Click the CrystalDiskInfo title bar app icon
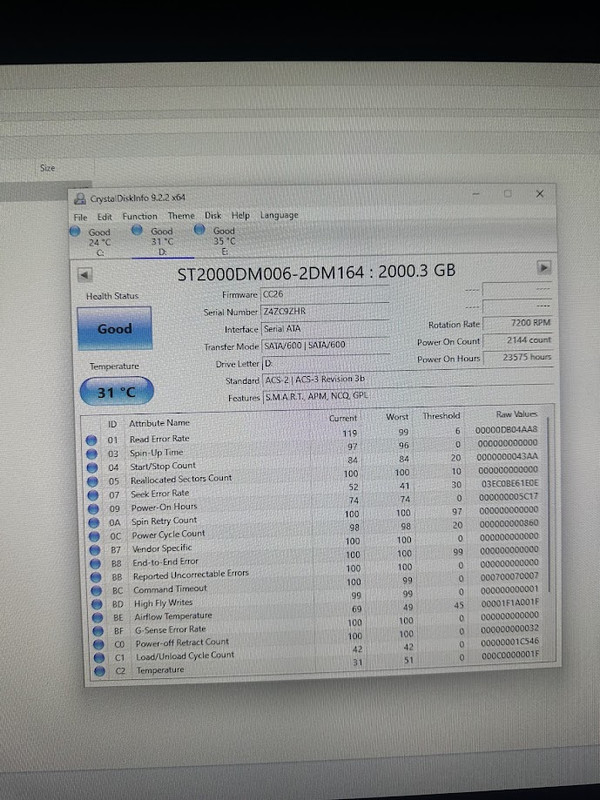 [x=80, y=198]
